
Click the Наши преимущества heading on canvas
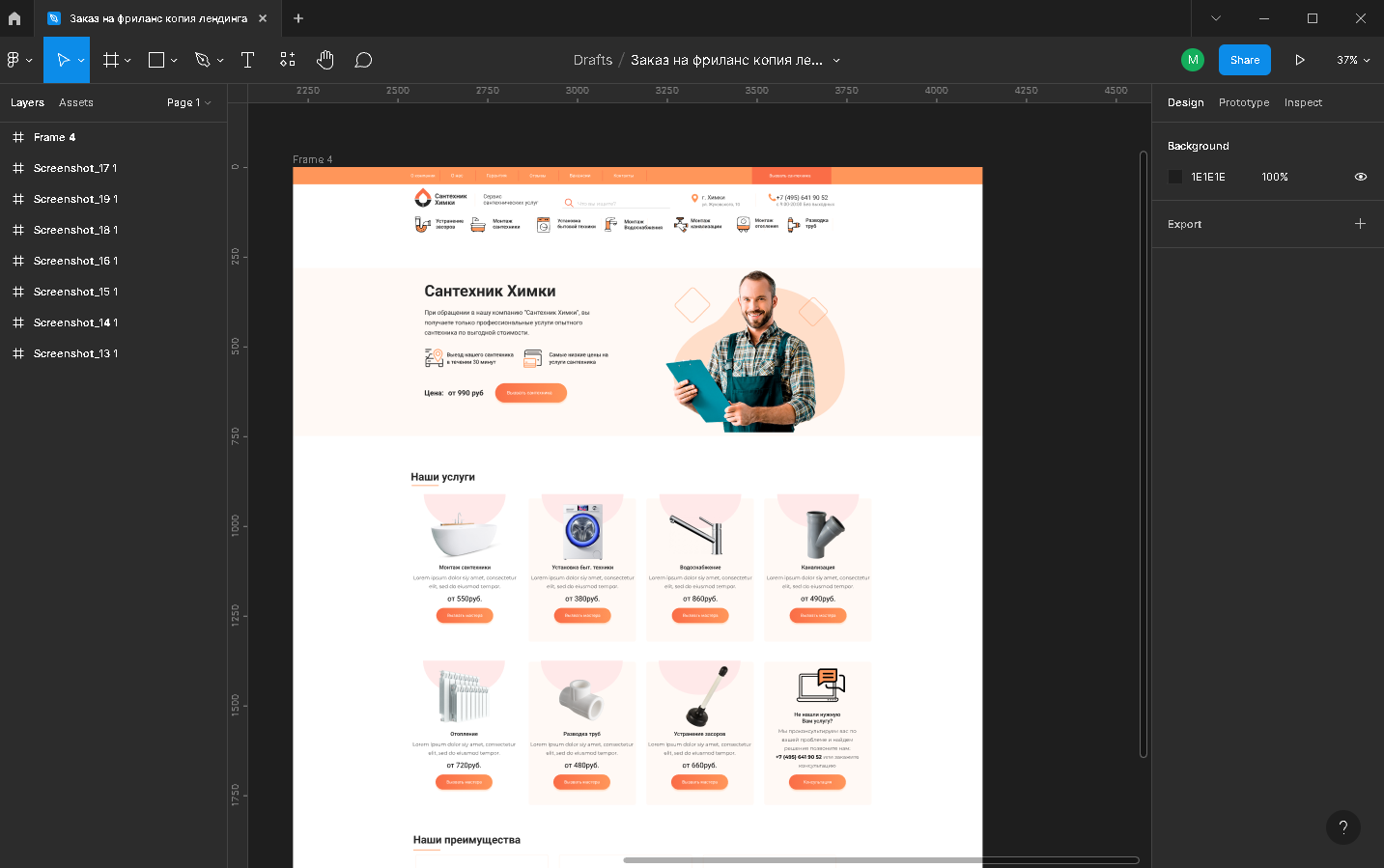(466, 840)
